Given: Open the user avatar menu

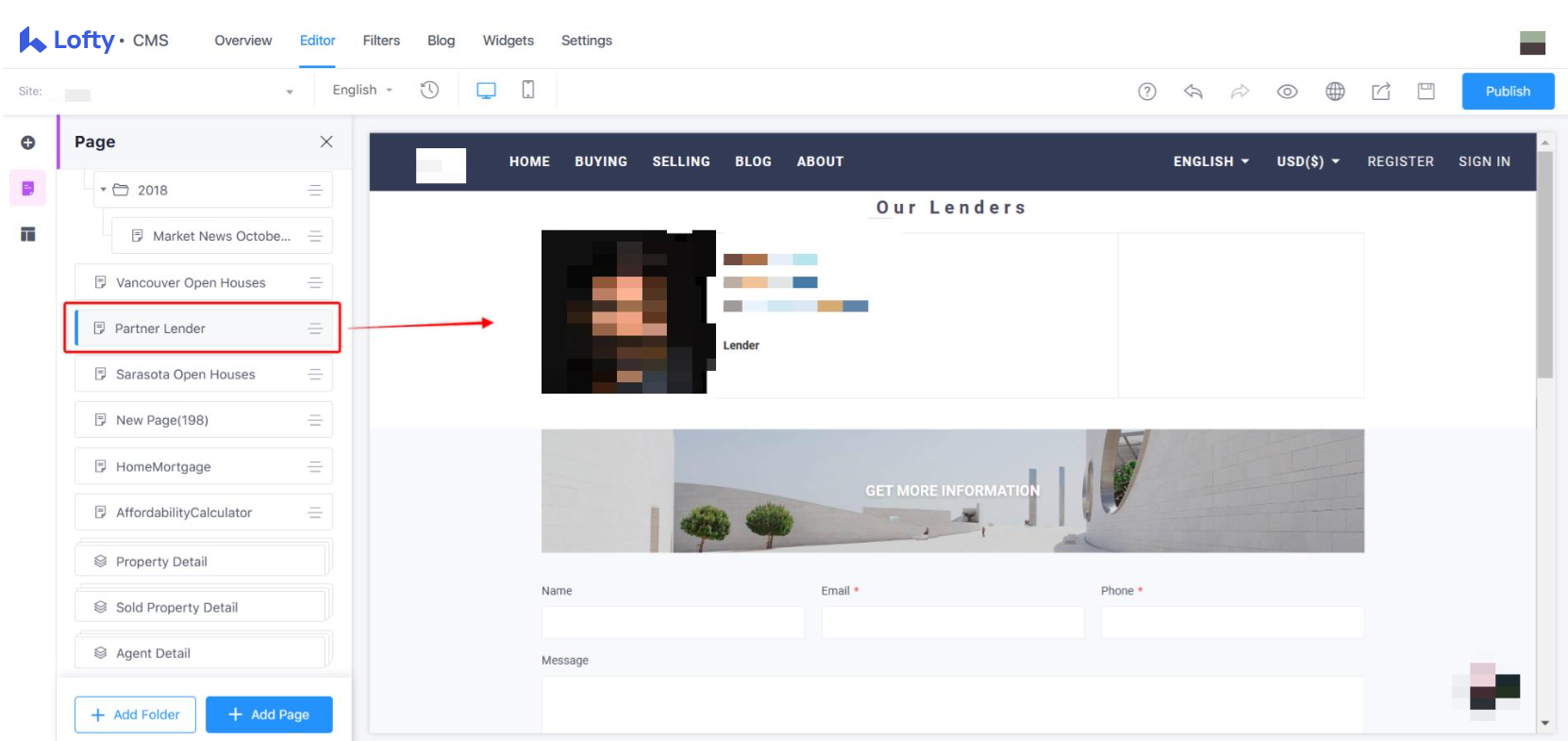Looking at the screenshot, I should (1532, 42).
